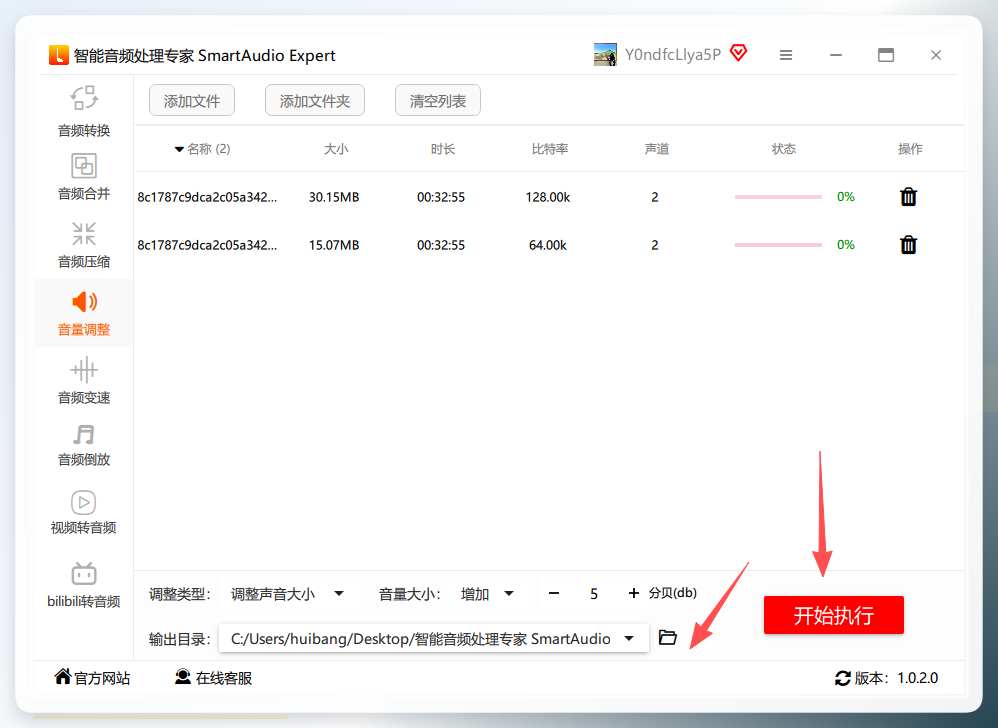The image size is (998, 728).
Task: Click the 15.07MB size cell
Action: 334,245
